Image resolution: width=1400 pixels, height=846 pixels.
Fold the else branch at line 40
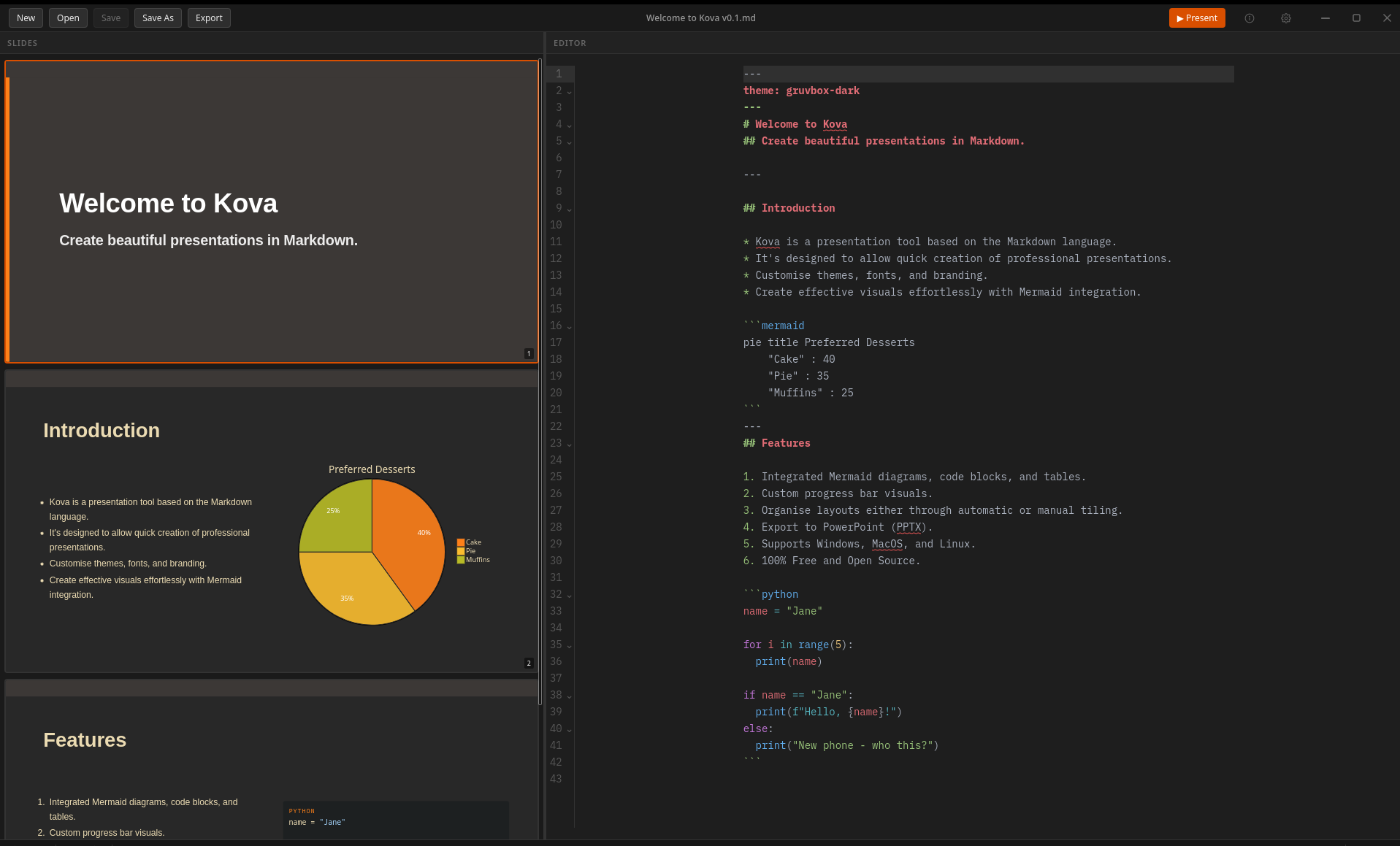tap(570, 730)
